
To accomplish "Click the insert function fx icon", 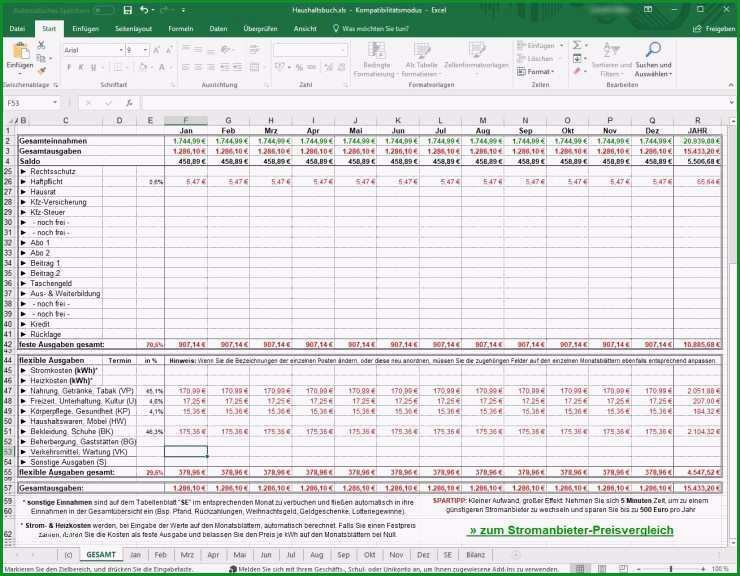I will 129,102.
